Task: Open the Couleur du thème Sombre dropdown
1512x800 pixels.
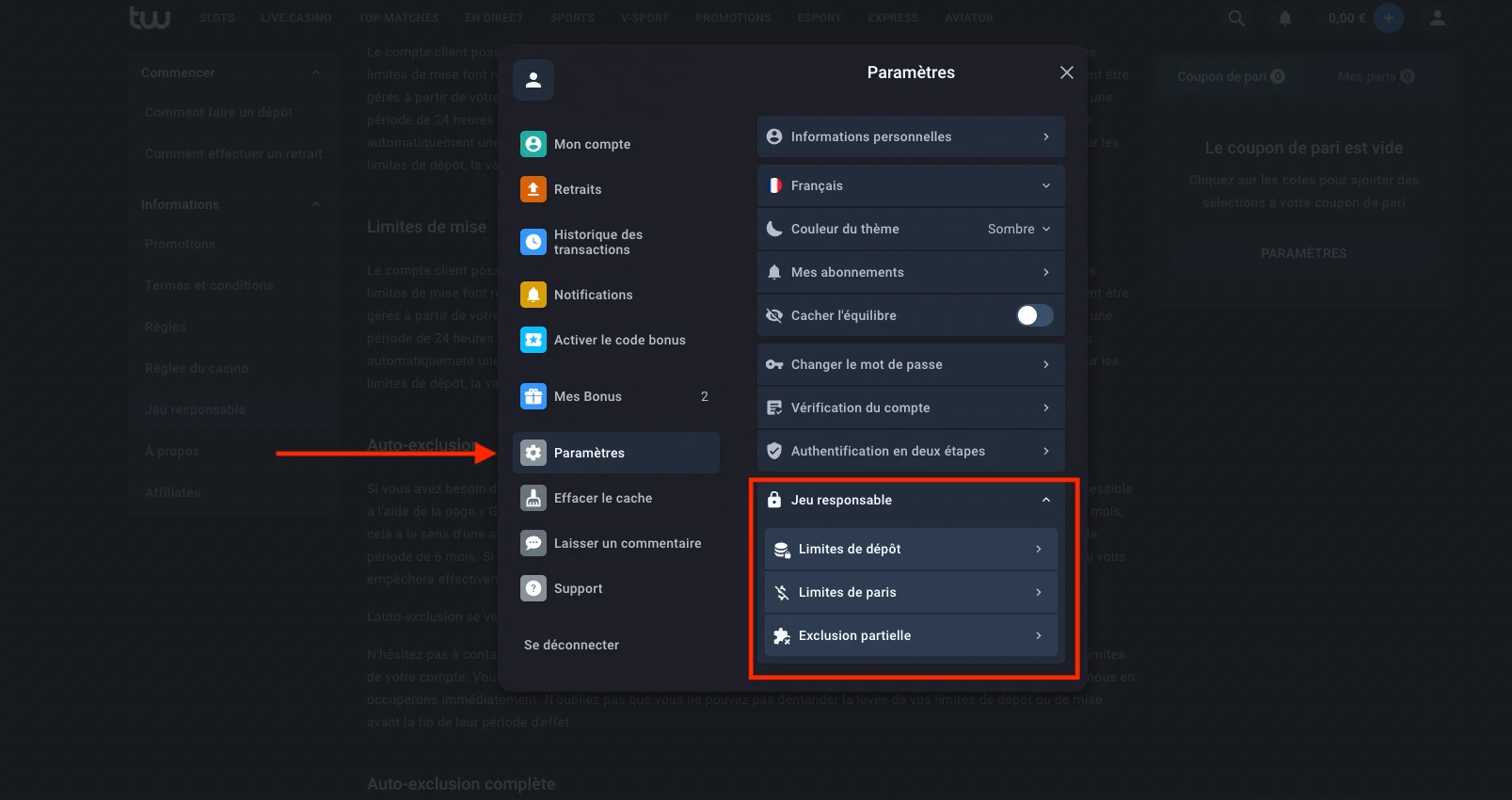Action: 1019,229
